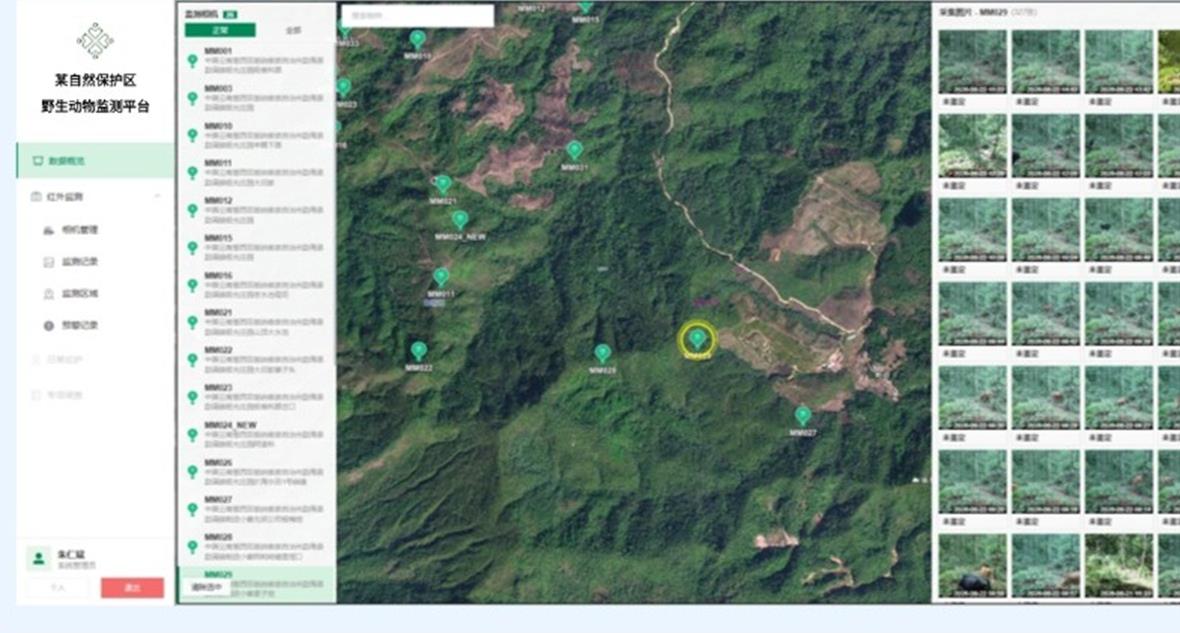The width and height of the screenshot is (1180, 633).
Task: Select the highlighted MM029 map pin
Action: tap(697, 338)
